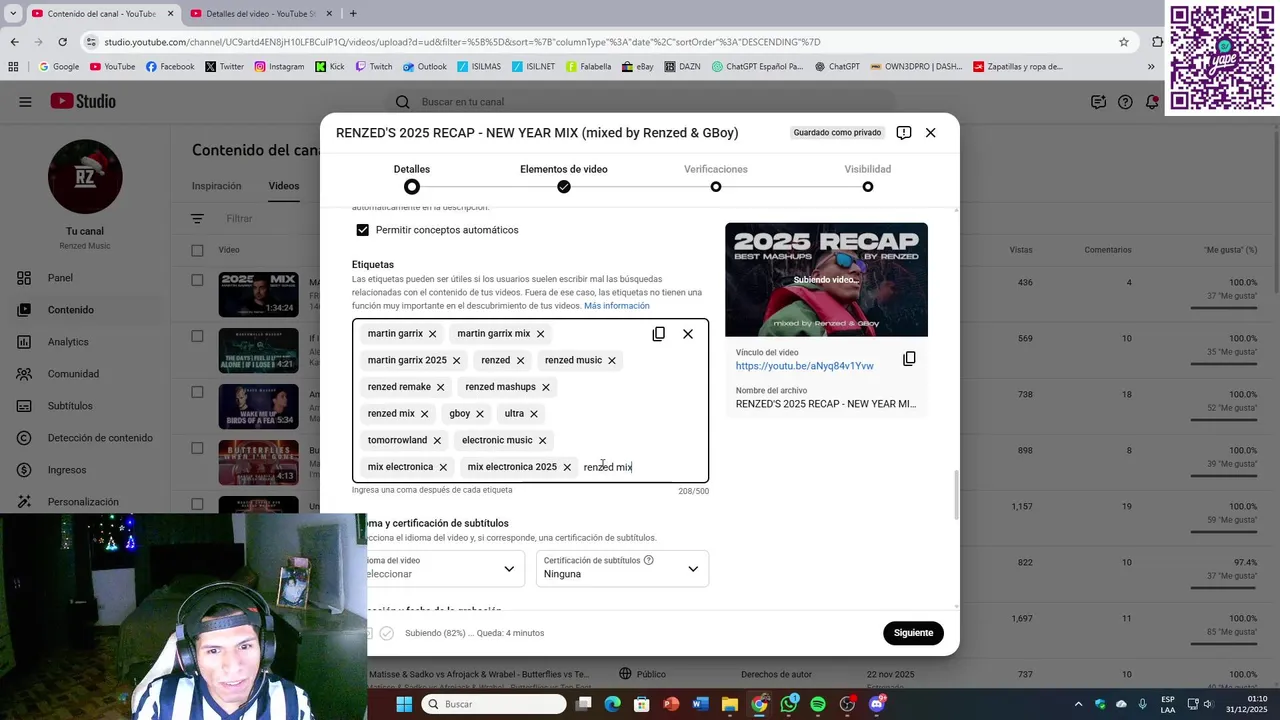Click the YouTube Studio logo

[83, 102]
